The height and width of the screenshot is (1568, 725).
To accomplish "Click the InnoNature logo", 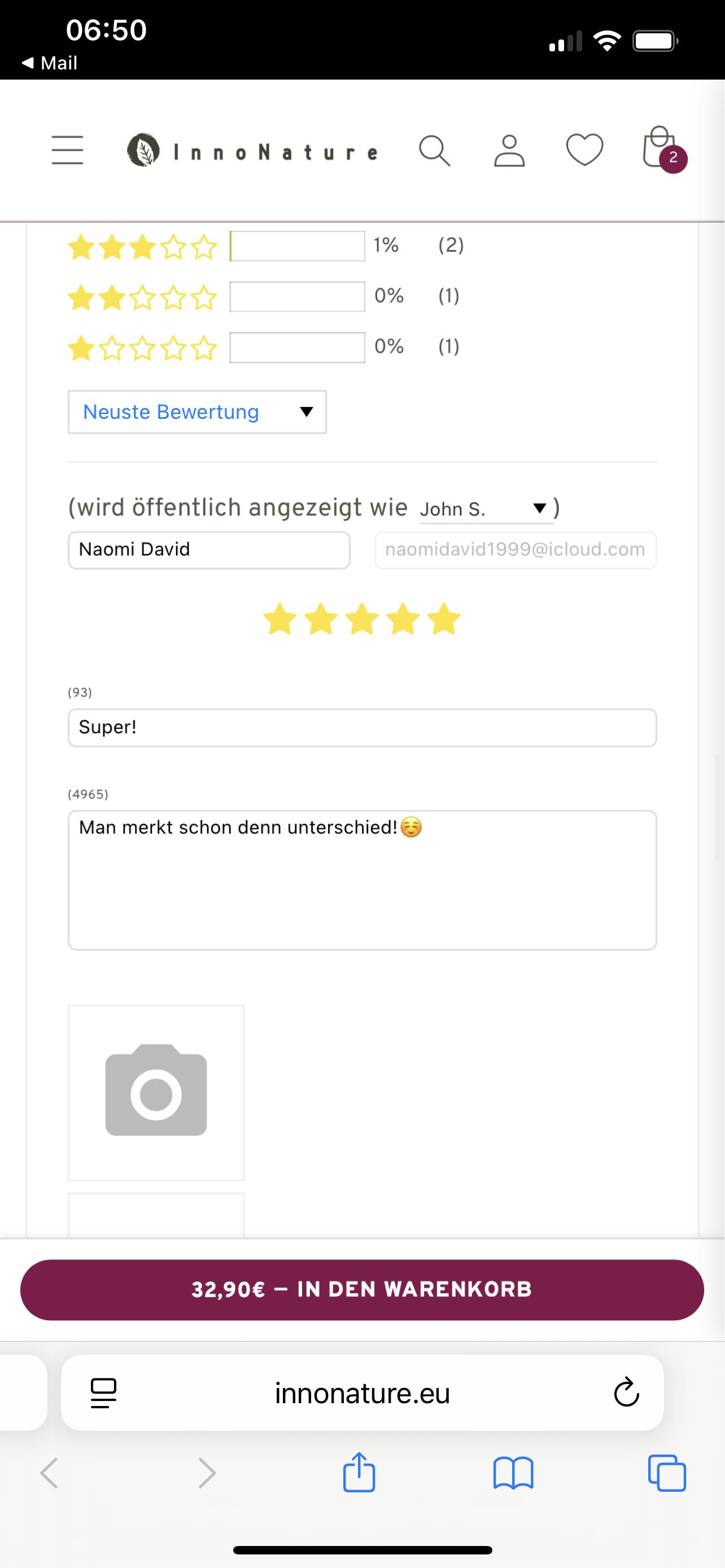I will tap(253, 151).
